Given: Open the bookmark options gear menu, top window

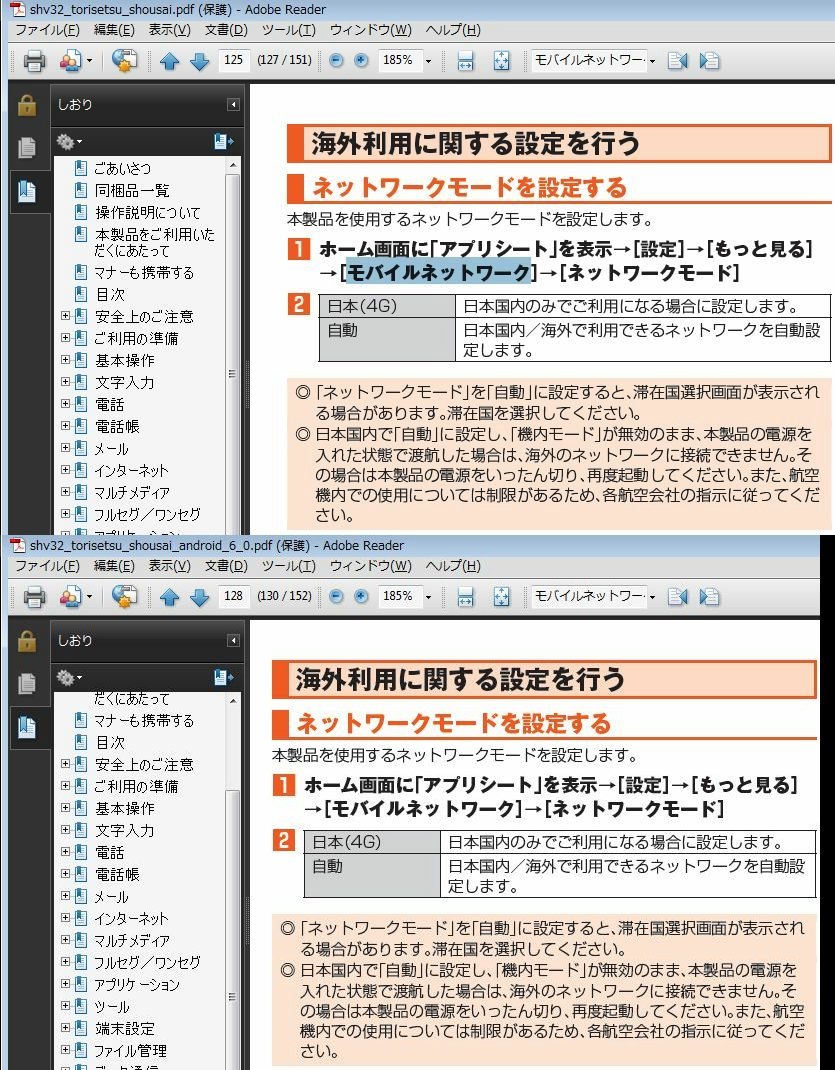Looking at the screenshot, I should [x=69, y=142].
